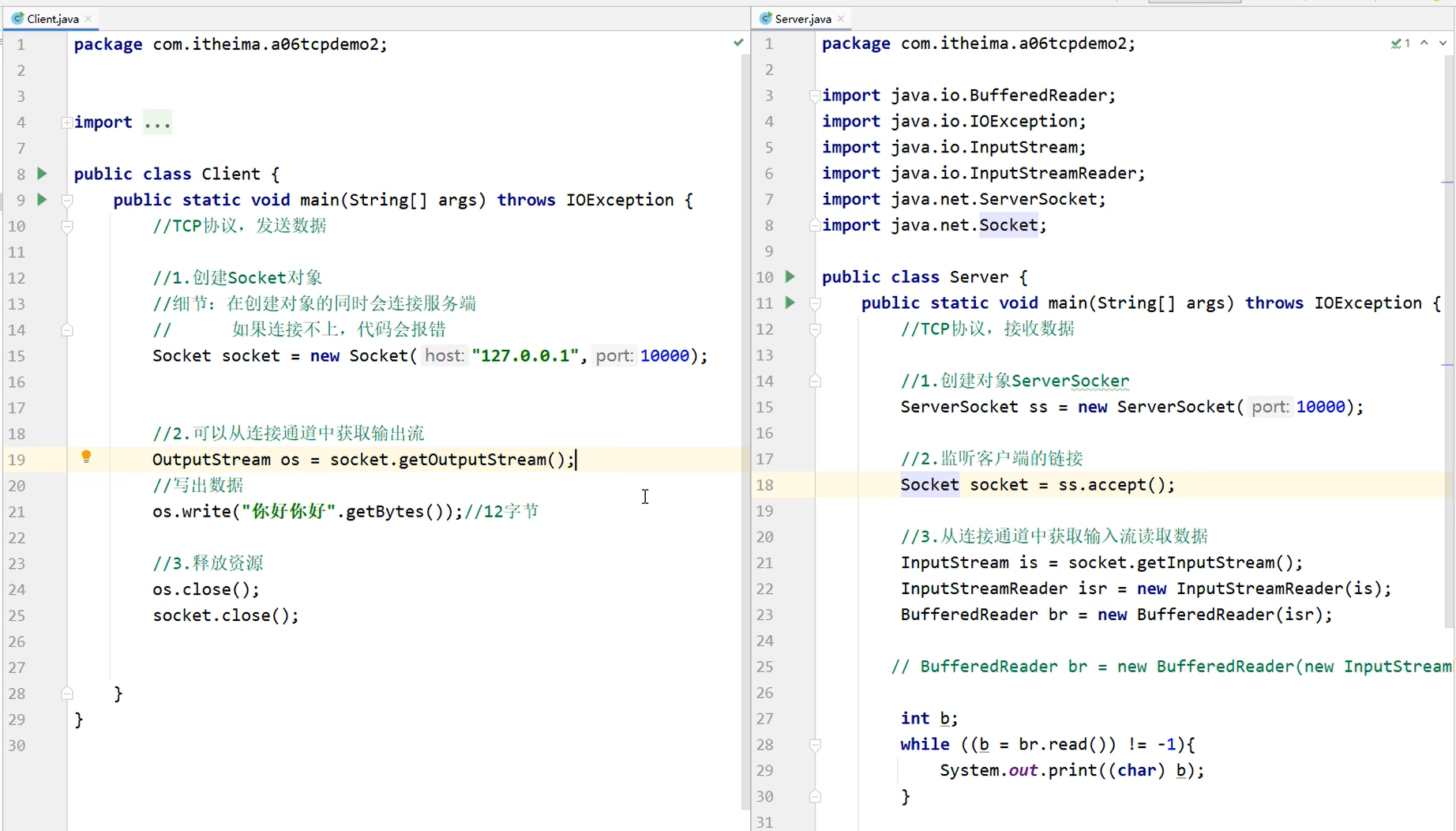Click InputStreamReader isr declaration line
1456x831 pixels.
coord(1146,588)
